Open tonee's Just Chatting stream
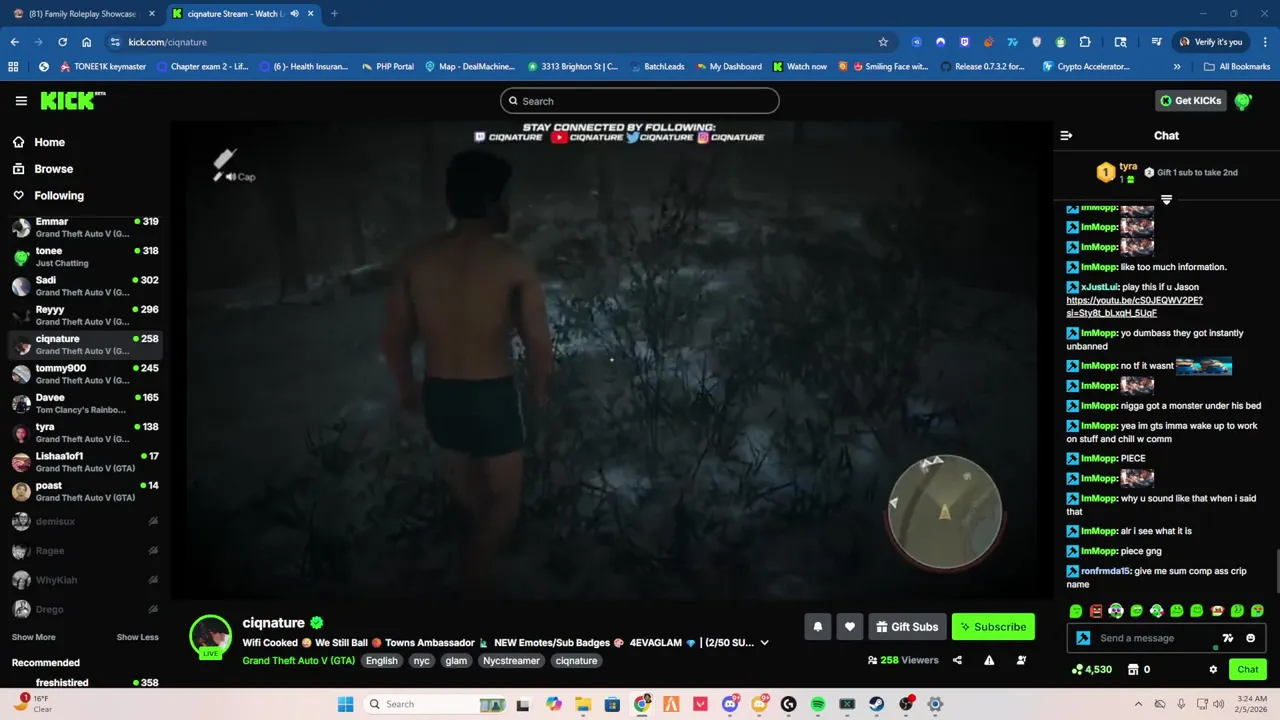The width and height of the screenshot is (1280, 720). click(85, 257)
